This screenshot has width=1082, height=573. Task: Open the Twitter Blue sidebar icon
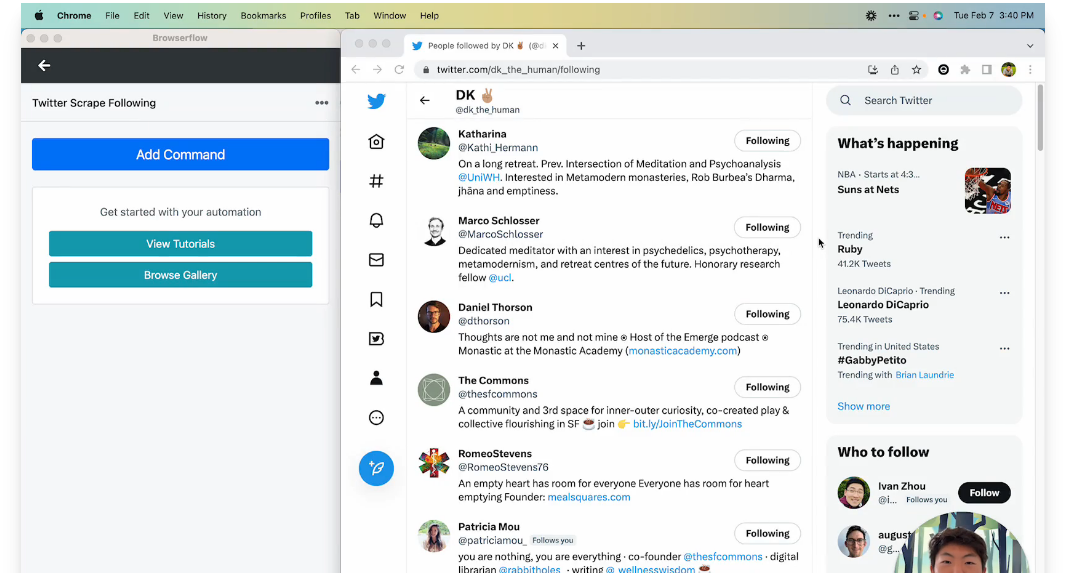(x=376, y=338)
